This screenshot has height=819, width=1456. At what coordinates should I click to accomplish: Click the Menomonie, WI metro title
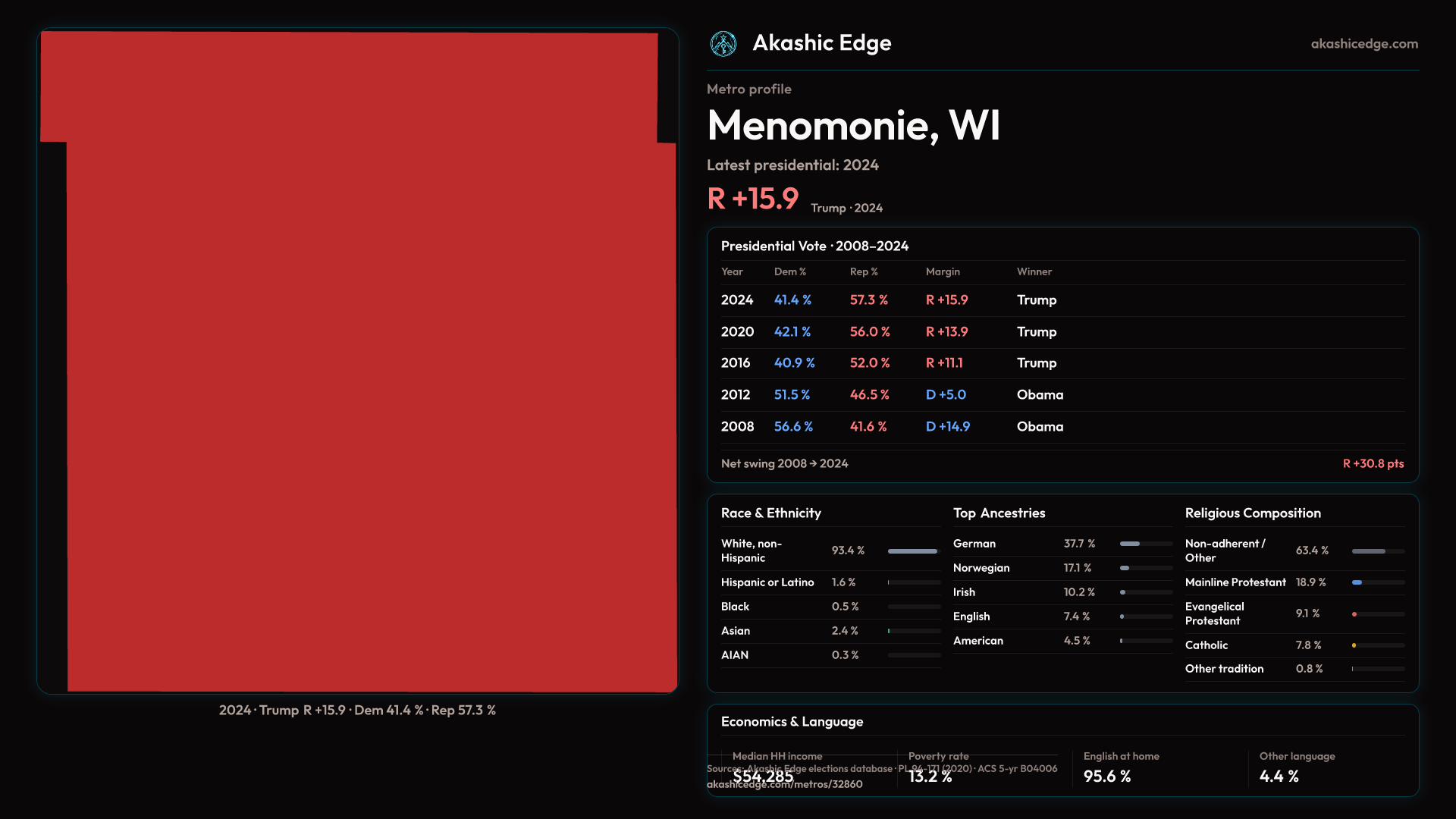853,125
